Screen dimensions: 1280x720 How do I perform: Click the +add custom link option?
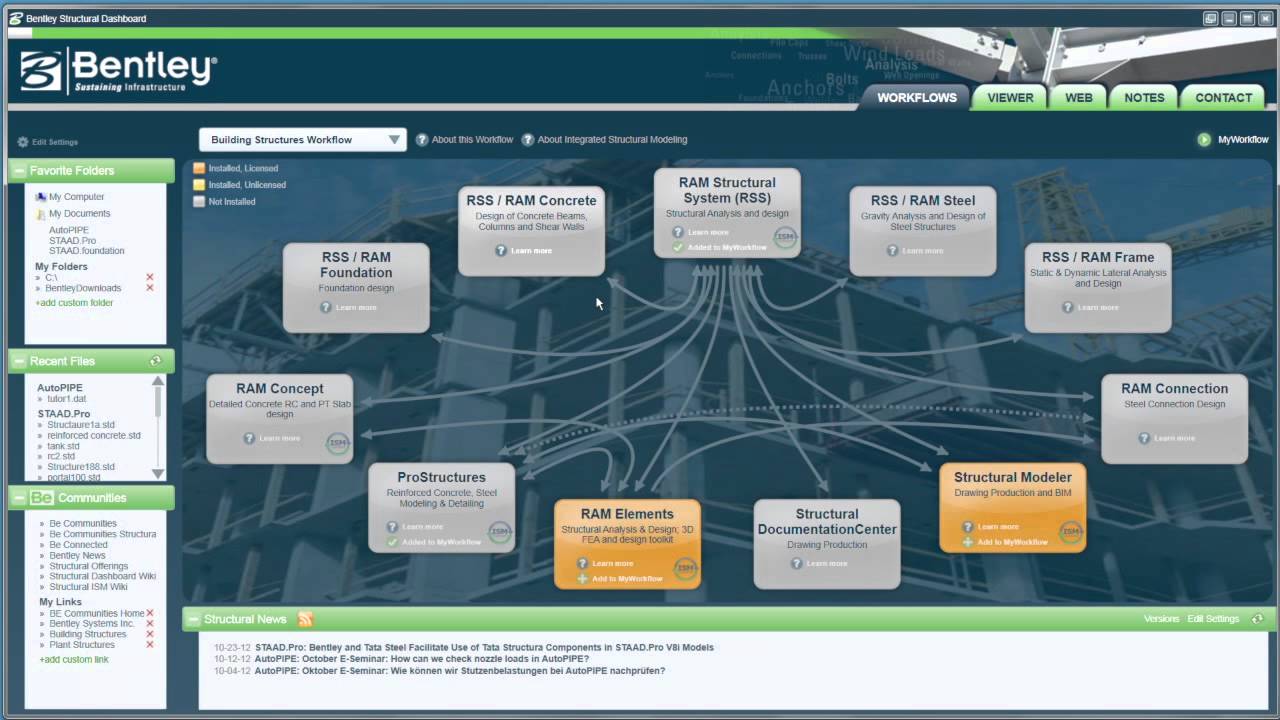coord(74,660)
